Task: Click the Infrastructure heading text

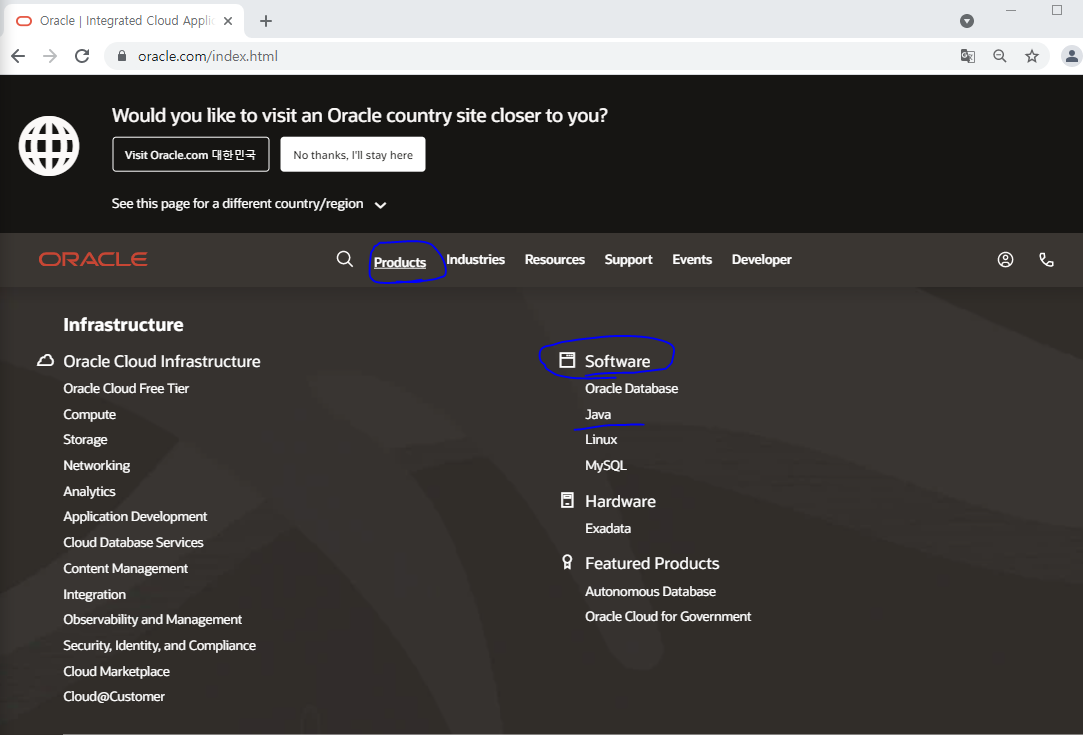Action: [x=124, y=325]
